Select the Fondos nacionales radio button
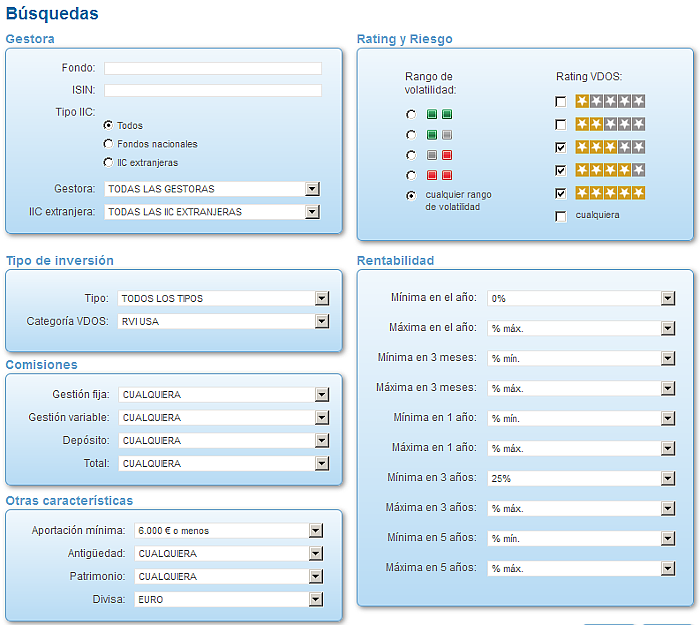 point(108,144)
